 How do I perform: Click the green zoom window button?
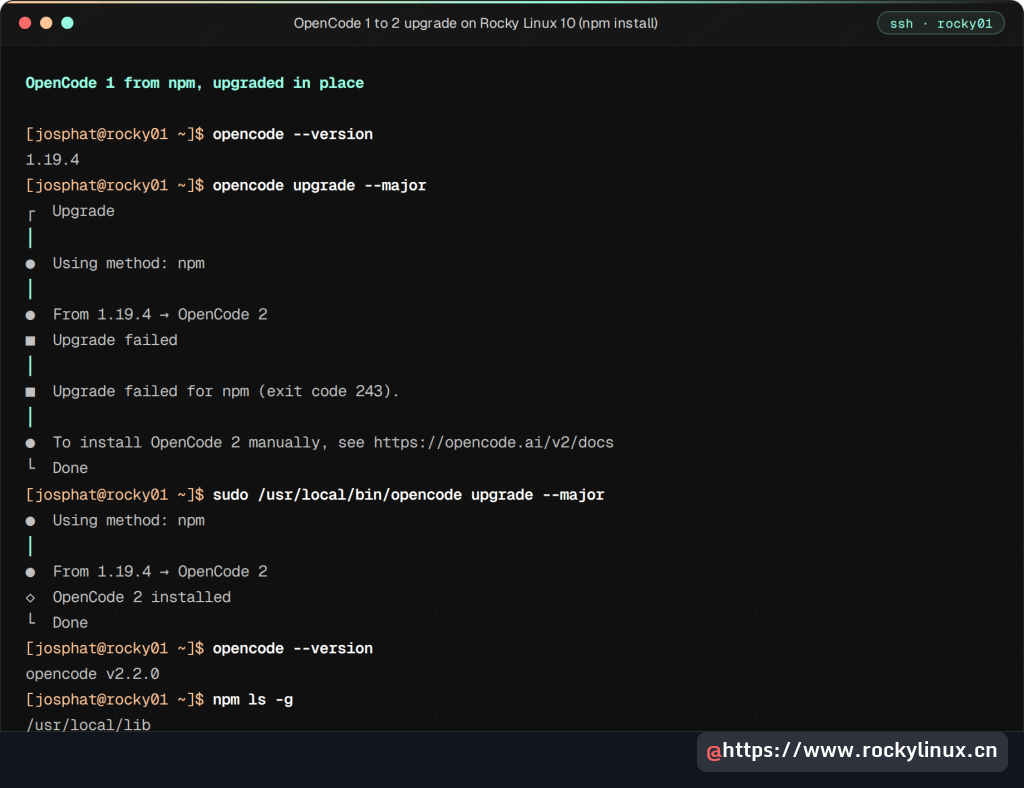pyautogui.click(x=67, y=24)
